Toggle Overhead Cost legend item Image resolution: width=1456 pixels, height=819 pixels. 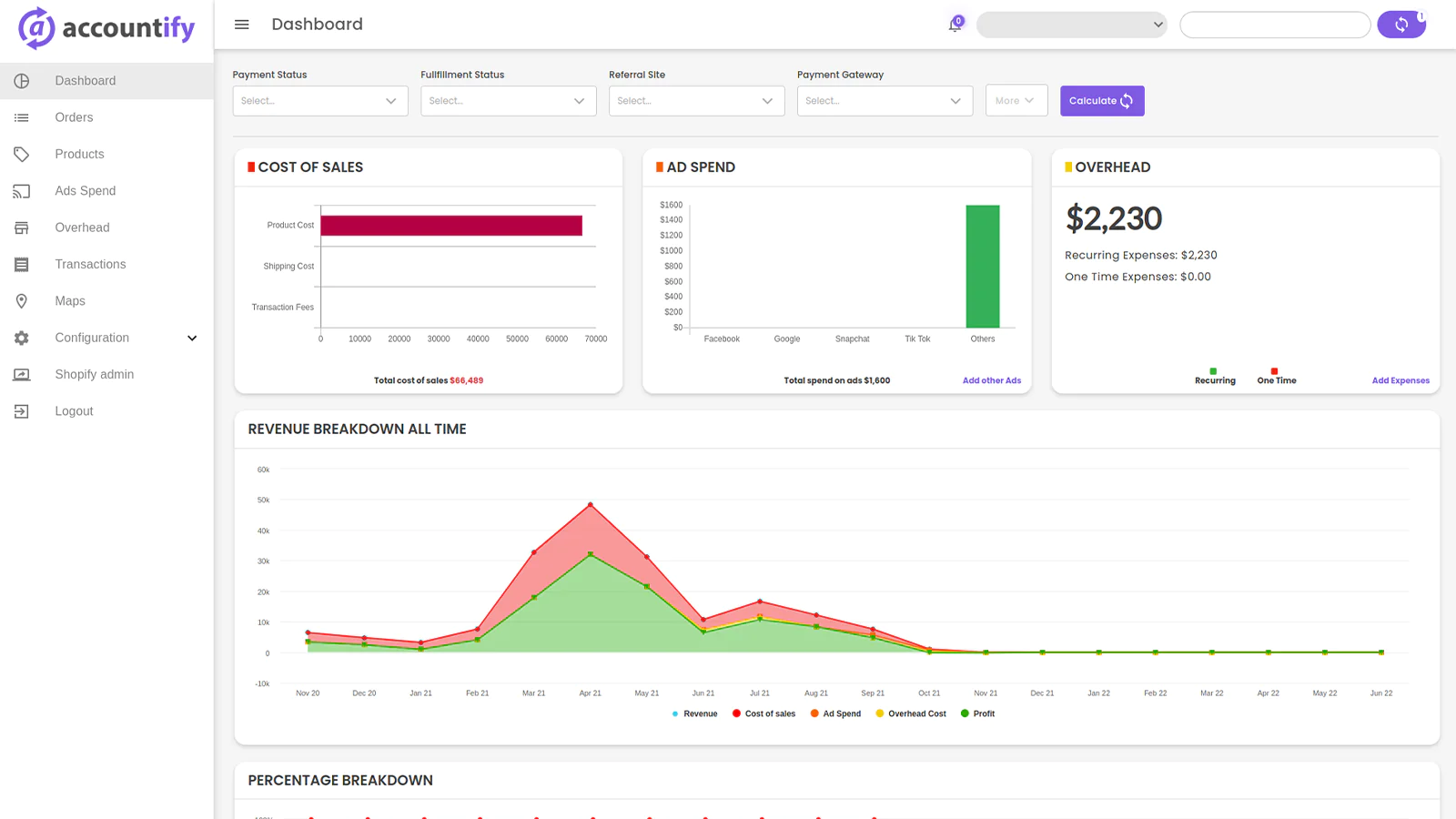tap(911, 713)
